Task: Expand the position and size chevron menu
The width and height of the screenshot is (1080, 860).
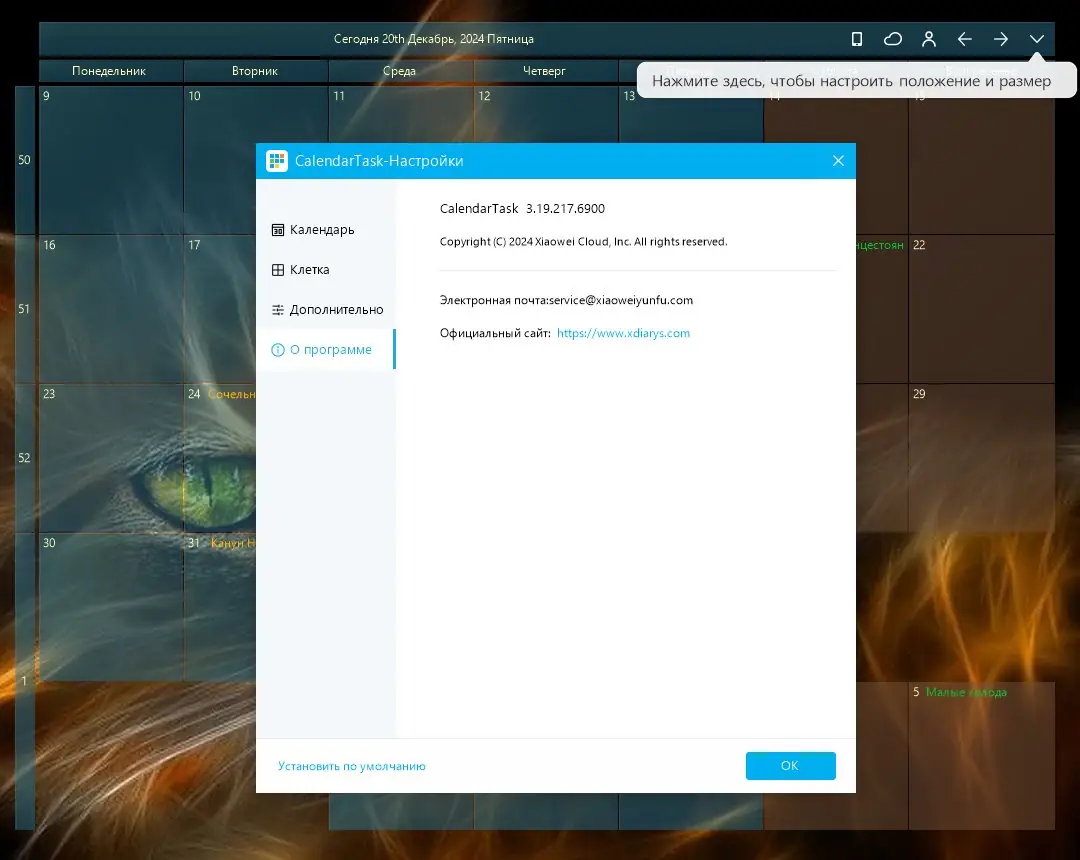Action: coord(1036,39)
